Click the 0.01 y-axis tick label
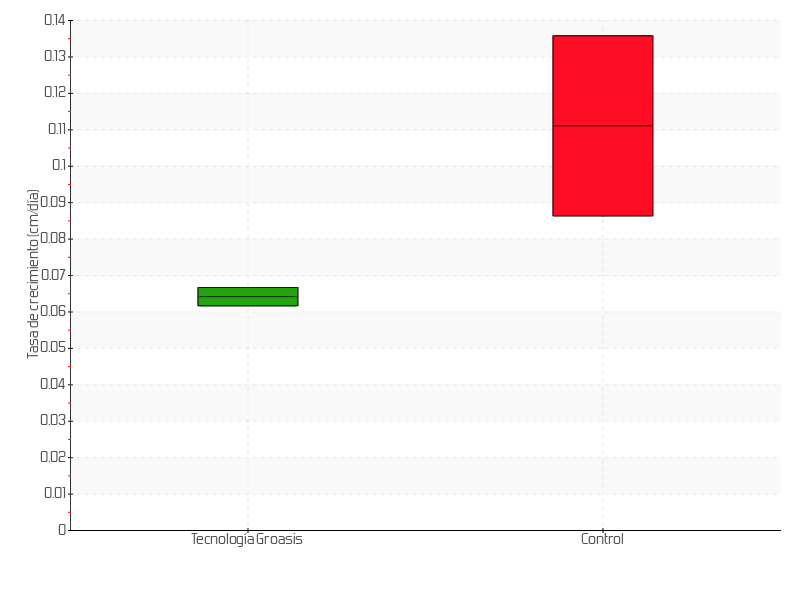Viewport: 800px width, 600px height. pyautogui.click(x=54, y=493)
